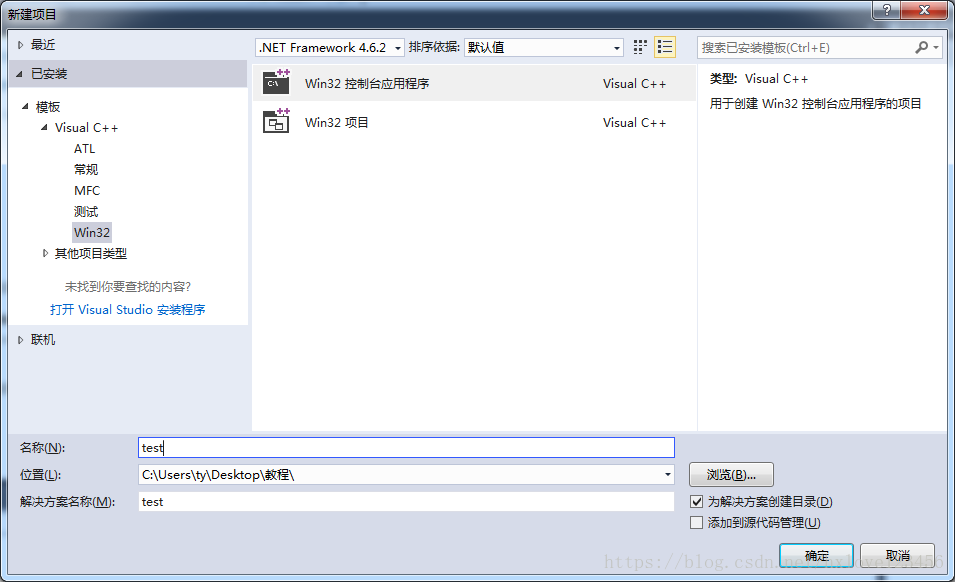Select the Visual C++ tree label
Viewport: 955px width, 582px height.
click(x=86, y=128)
